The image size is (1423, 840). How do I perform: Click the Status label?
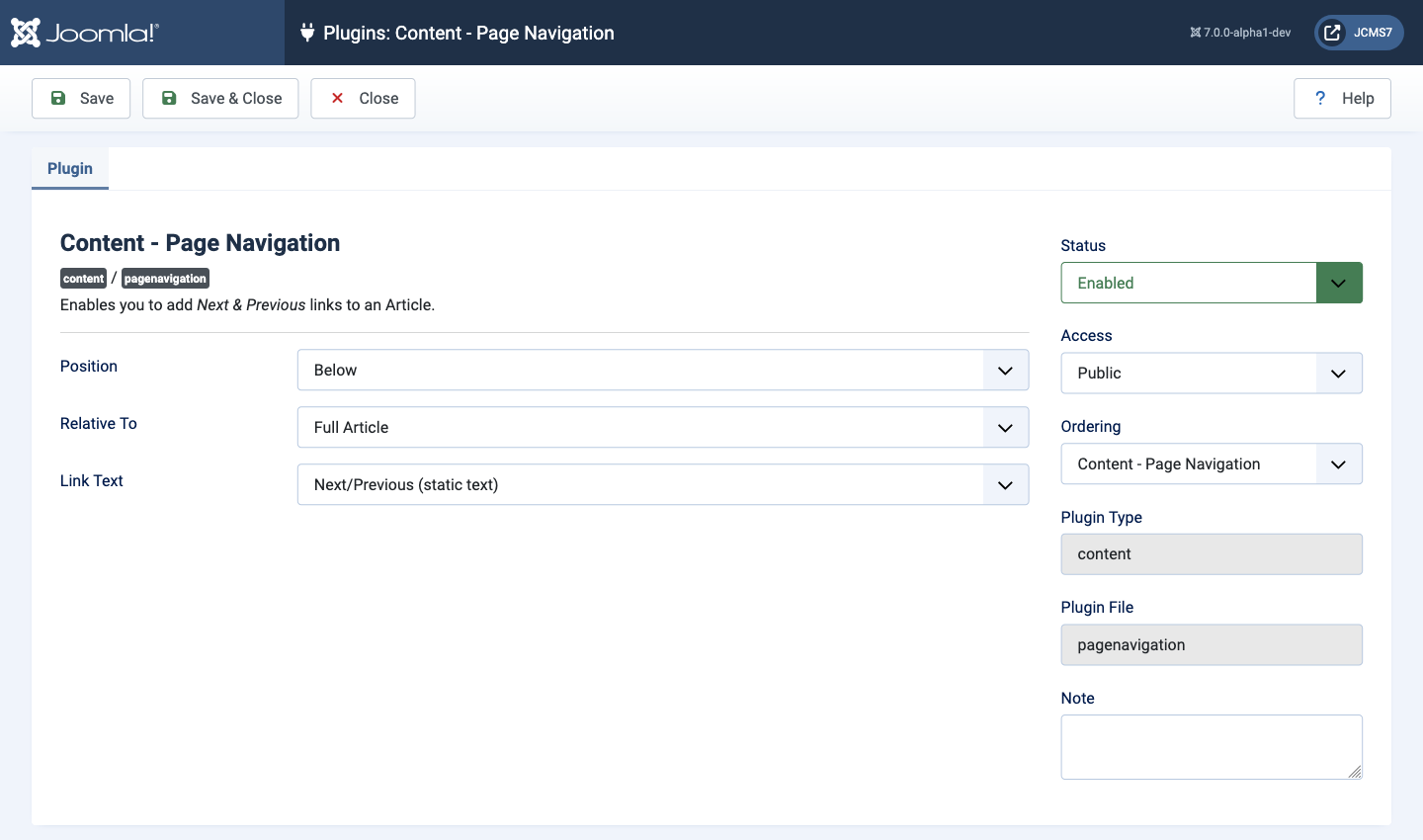1083,246
